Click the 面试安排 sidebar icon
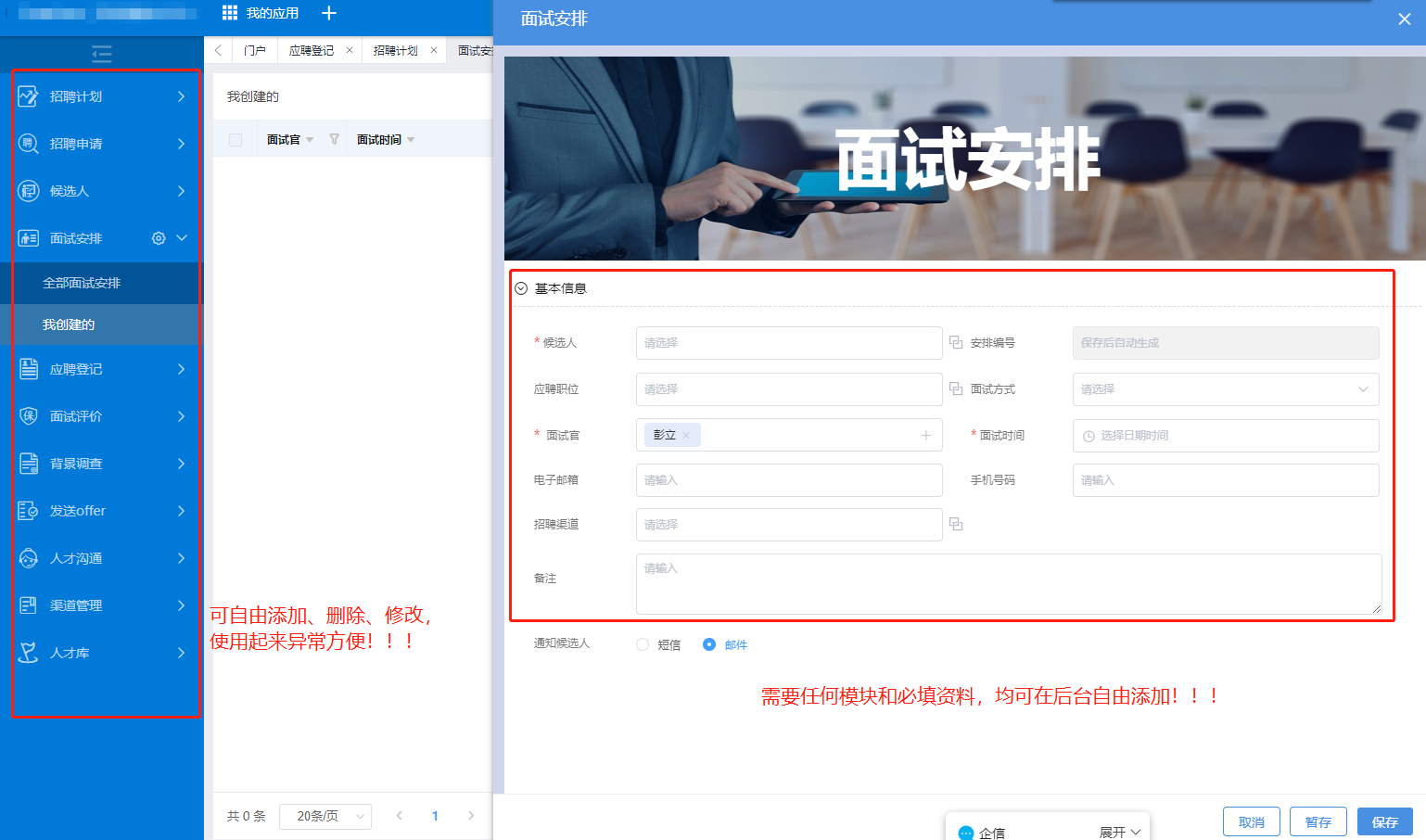This screenshot has height=840, width=1426. tap(29, 238)
